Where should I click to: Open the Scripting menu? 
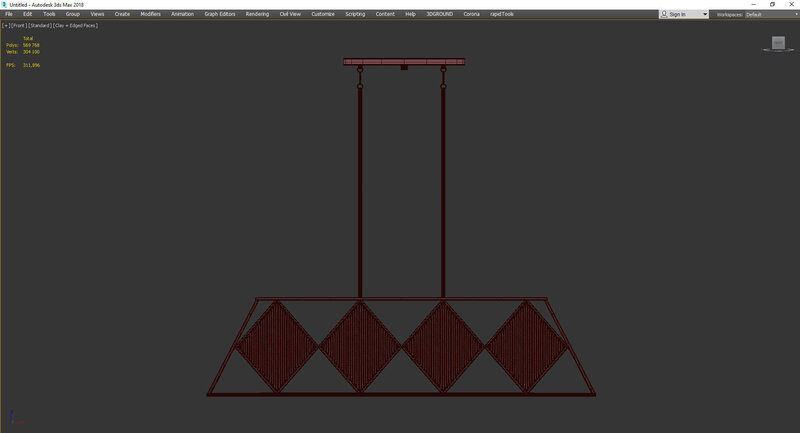[355, 14]
